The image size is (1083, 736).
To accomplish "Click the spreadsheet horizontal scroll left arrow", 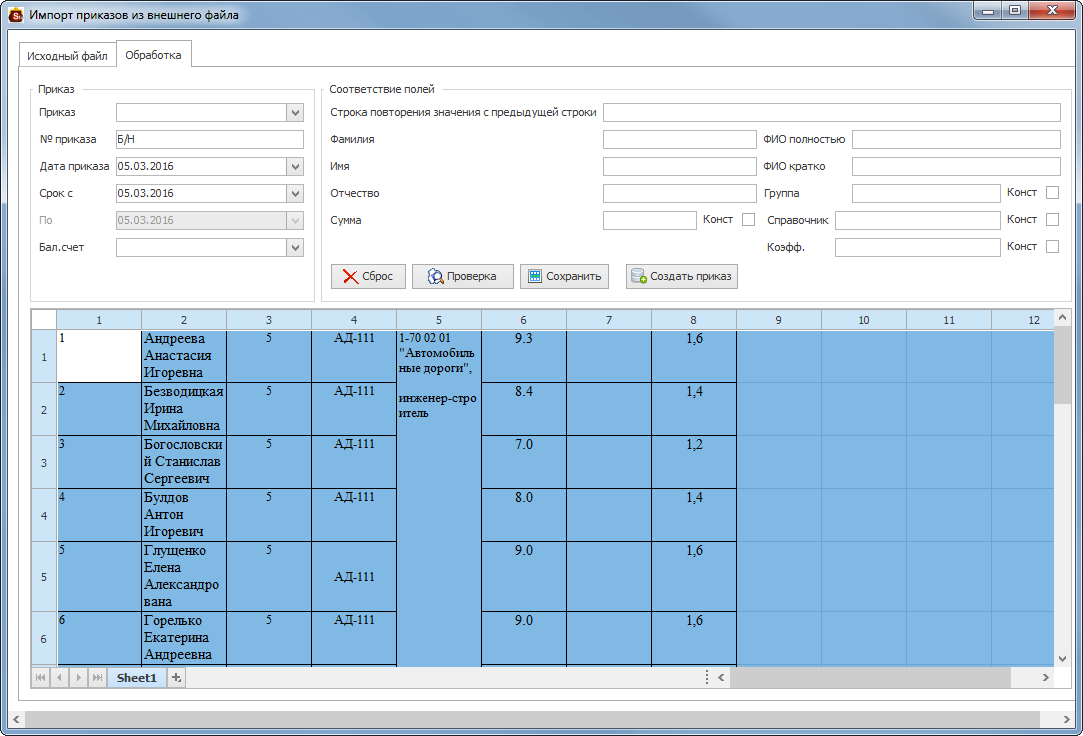I will tap(721, 678).
